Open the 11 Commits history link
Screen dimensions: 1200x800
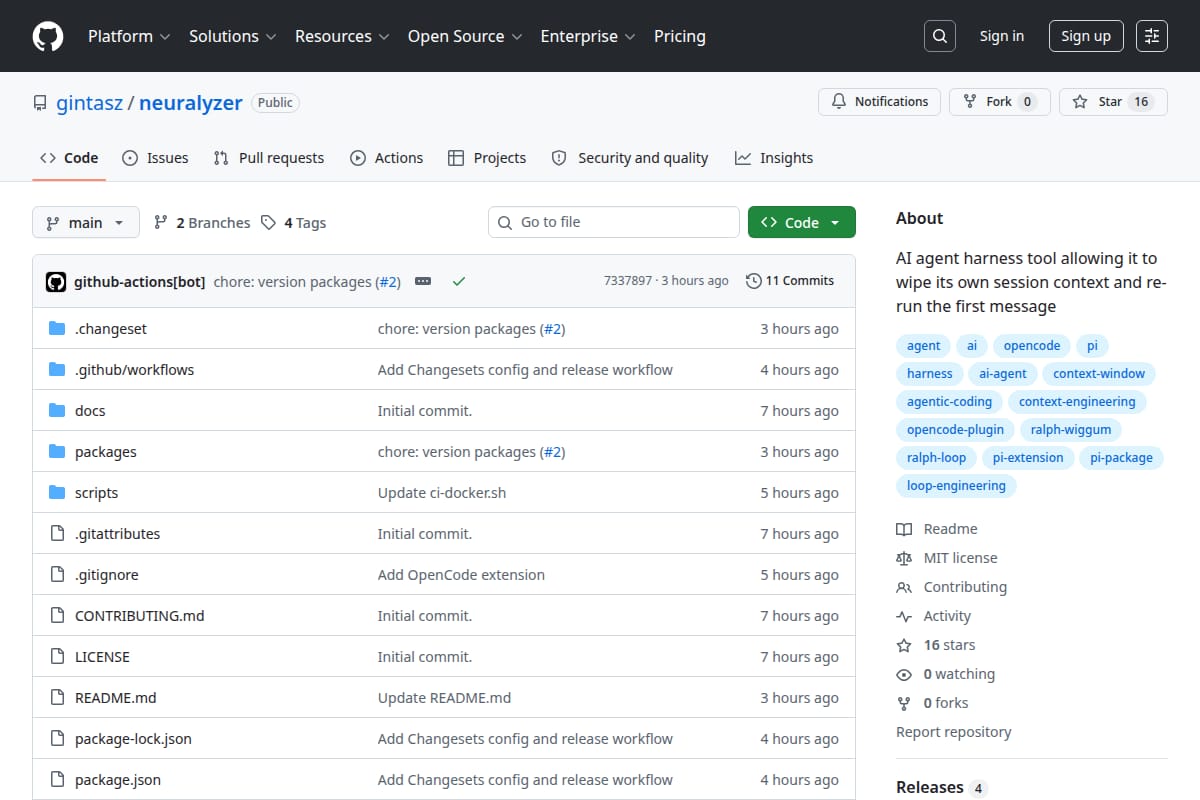click(790, 281)
